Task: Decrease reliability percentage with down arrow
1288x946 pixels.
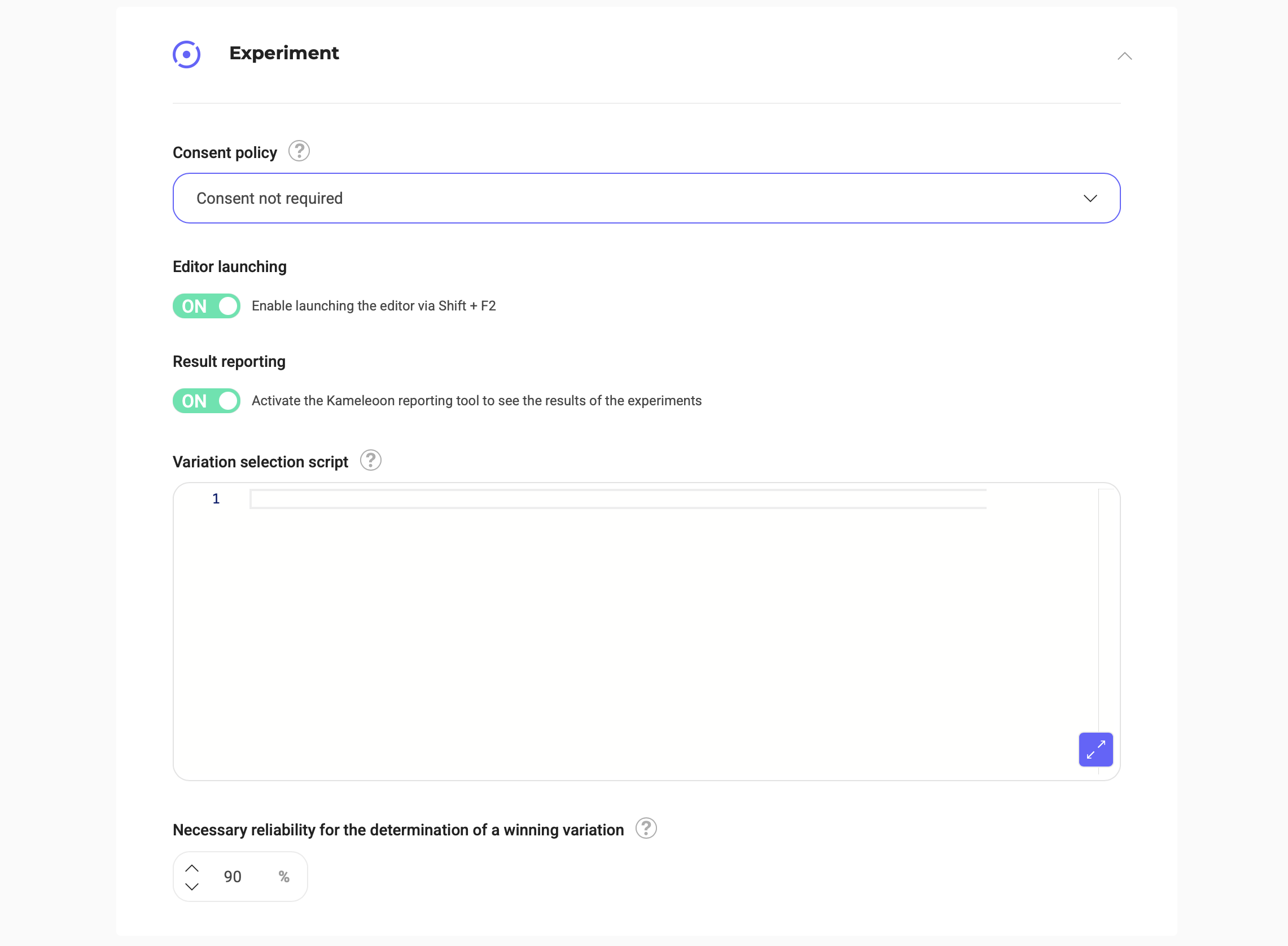Action: click(192, 886)
